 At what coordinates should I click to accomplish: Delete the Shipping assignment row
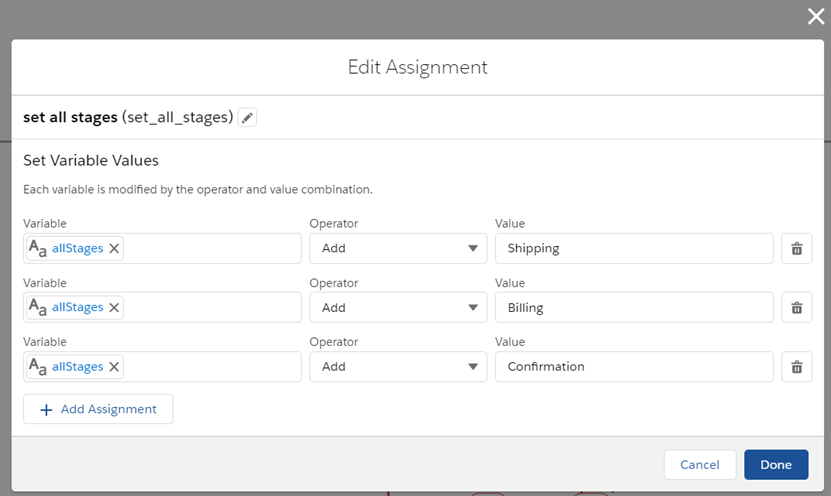click(797, 249)
